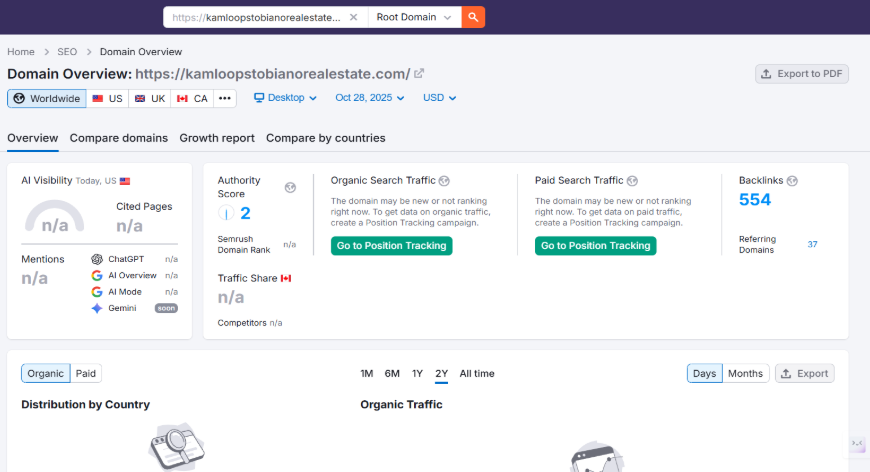This screenshot has width=870, height=472.
Task: Open the 554 backlinks count
Action: [755, 200]
